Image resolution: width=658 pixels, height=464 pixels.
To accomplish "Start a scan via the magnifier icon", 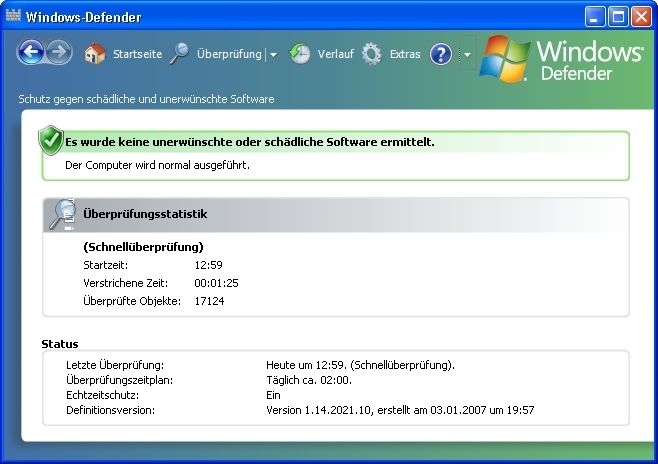I will pos(180,54).
